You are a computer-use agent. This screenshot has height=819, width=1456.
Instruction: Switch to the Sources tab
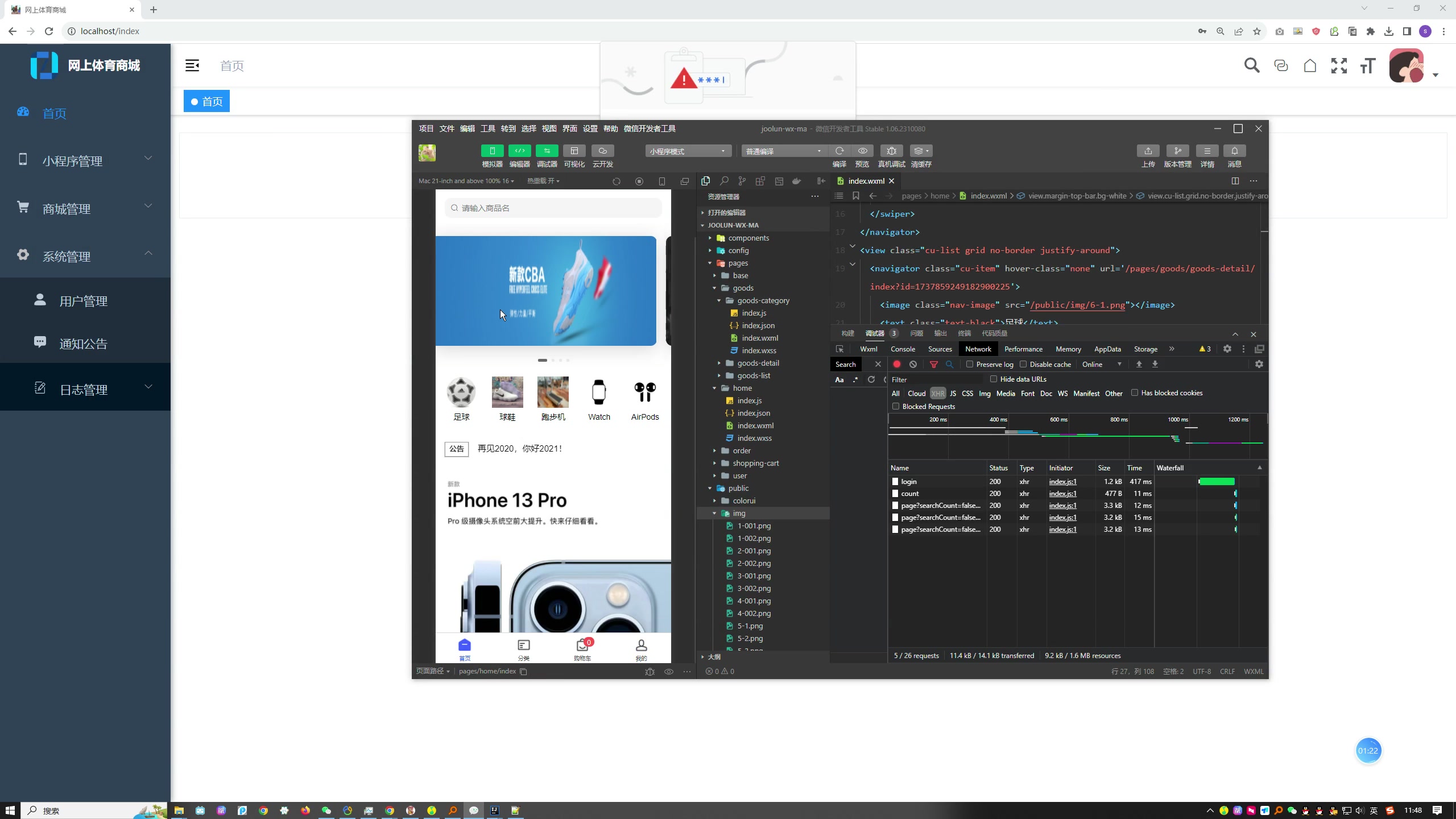[940, 349]
